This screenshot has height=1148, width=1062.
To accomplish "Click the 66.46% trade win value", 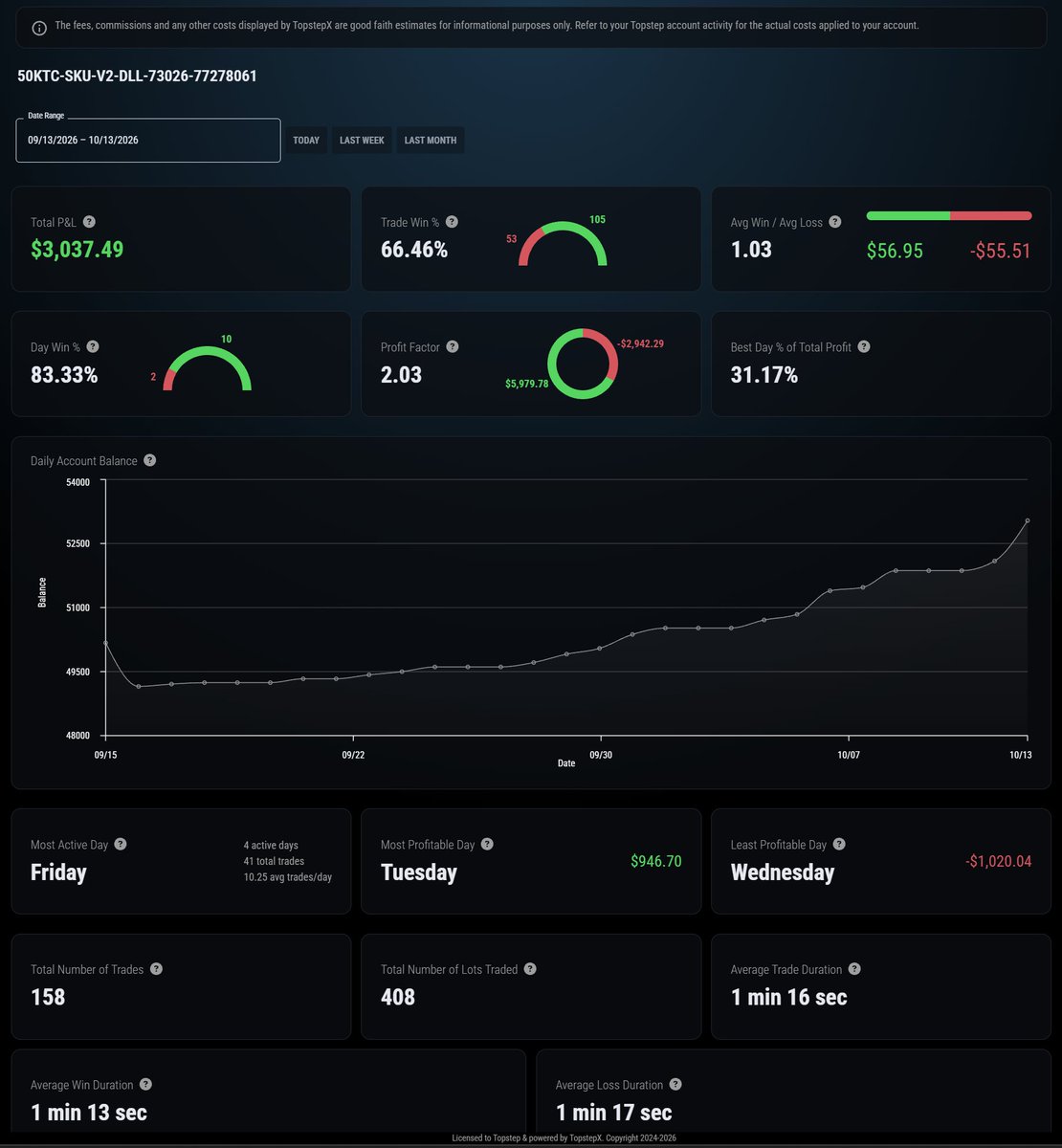I will pyautogui.click(x=414, y=250).
